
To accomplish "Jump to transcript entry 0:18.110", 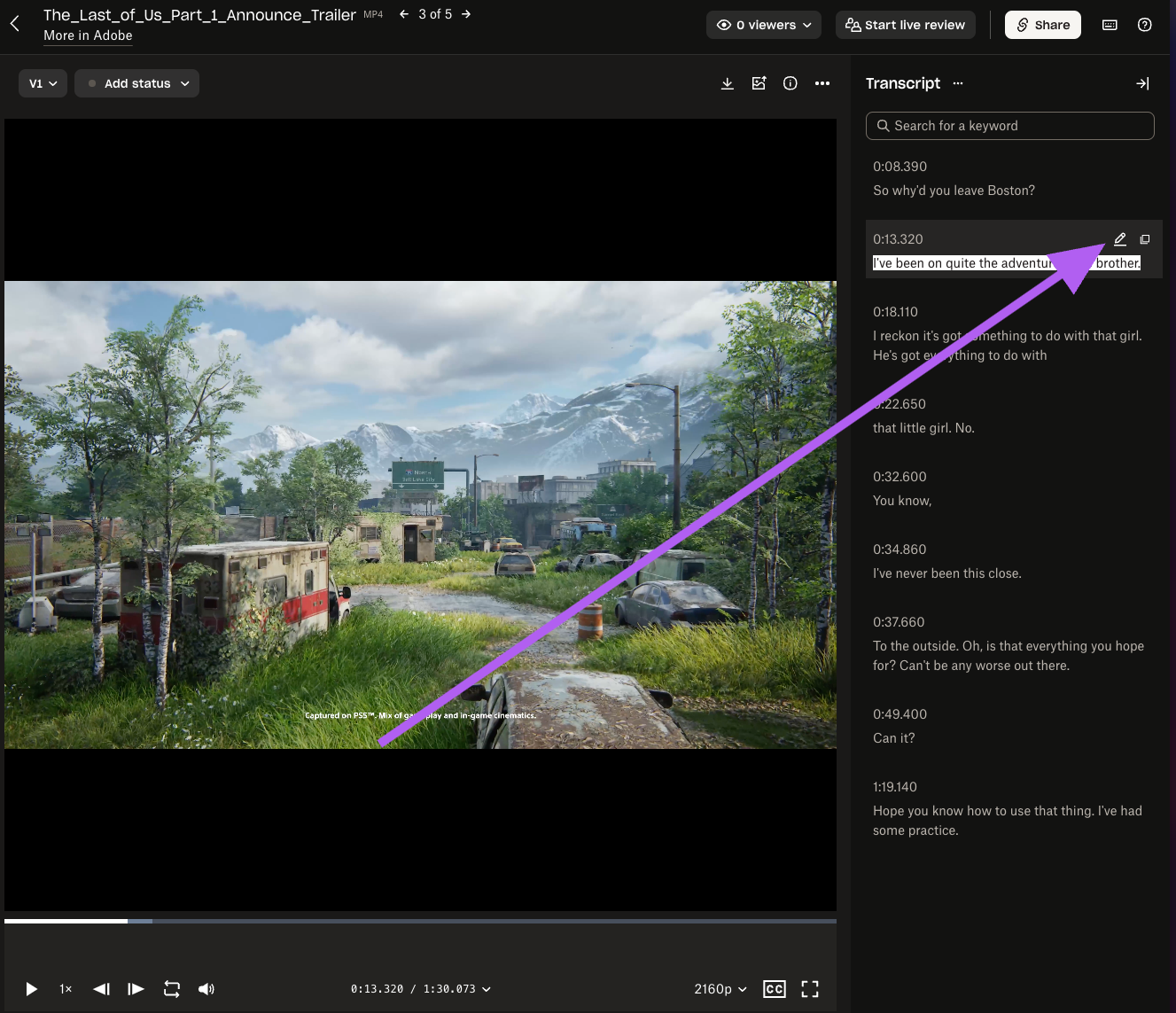I will [895, 312].
